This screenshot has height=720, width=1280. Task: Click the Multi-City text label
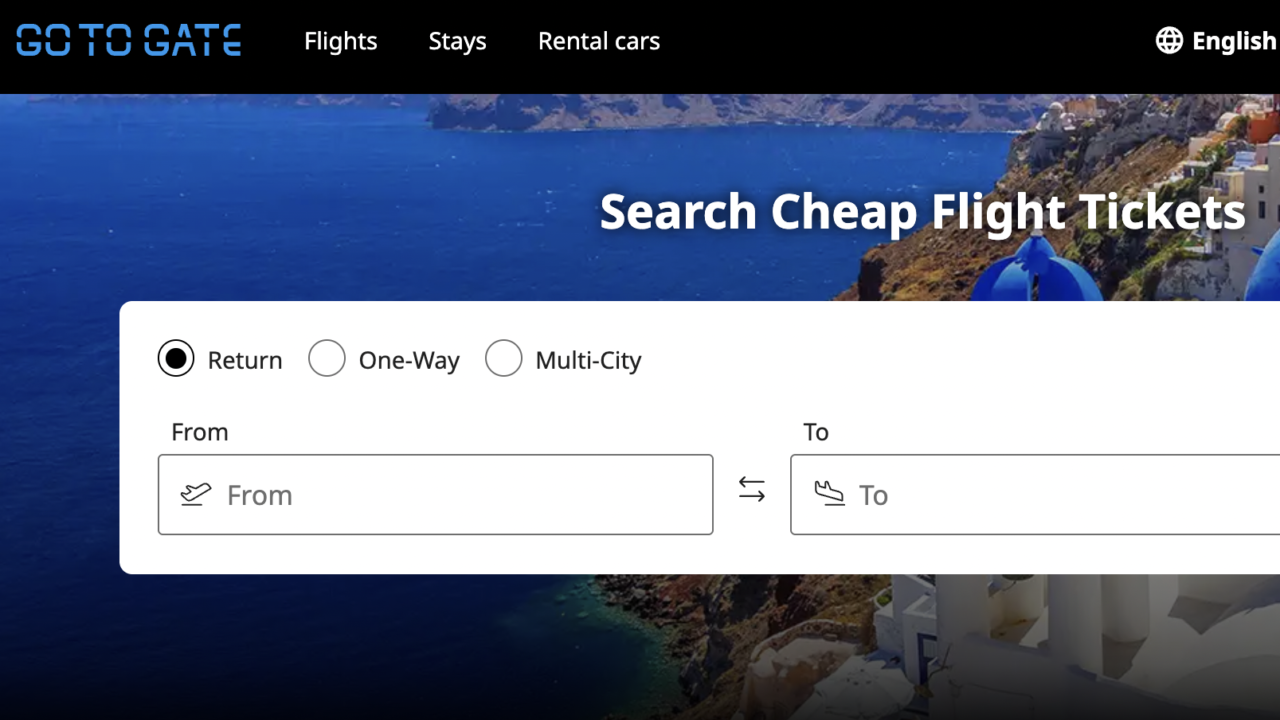[x=588, y=360]
